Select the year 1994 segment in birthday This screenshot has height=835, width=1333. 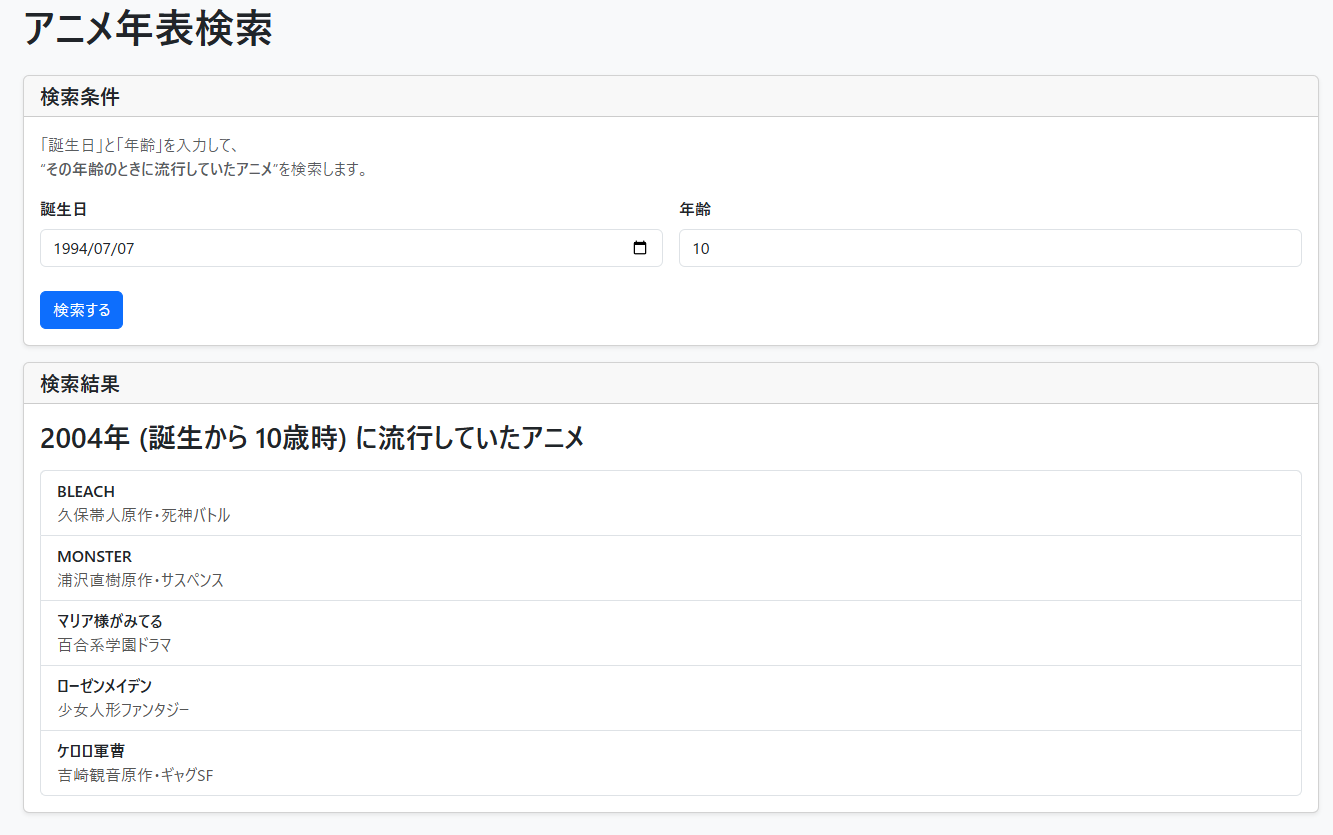[70, 248]
